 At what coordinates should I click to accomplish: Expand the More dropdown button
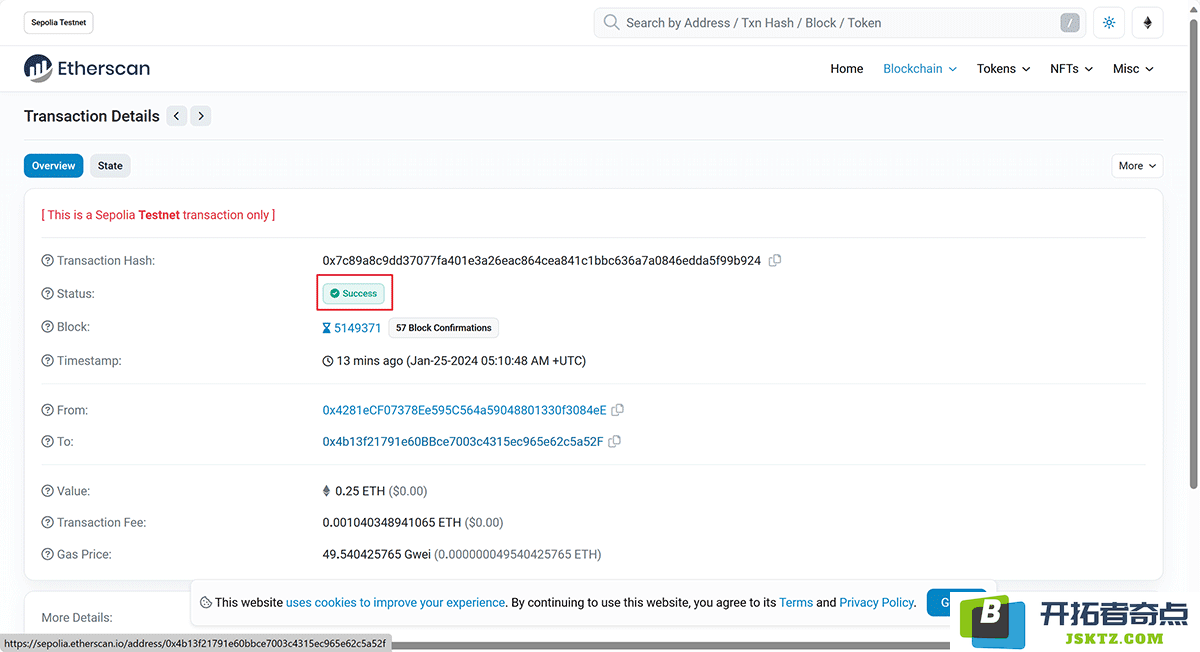click(1137, 166)
